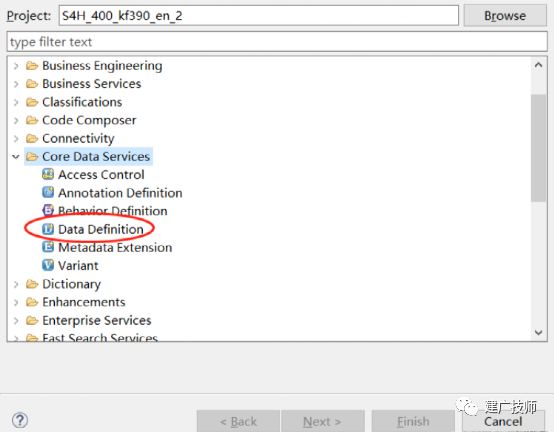Select the Classifications label
This screenshot has width=554, height=432.
(x=82, y=102)
